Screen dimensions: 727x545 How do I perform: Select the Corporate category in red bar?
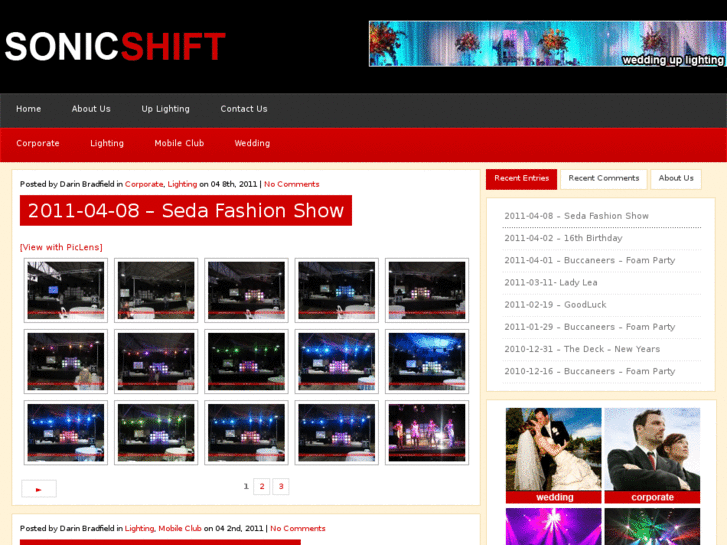(x=38, y=143)
